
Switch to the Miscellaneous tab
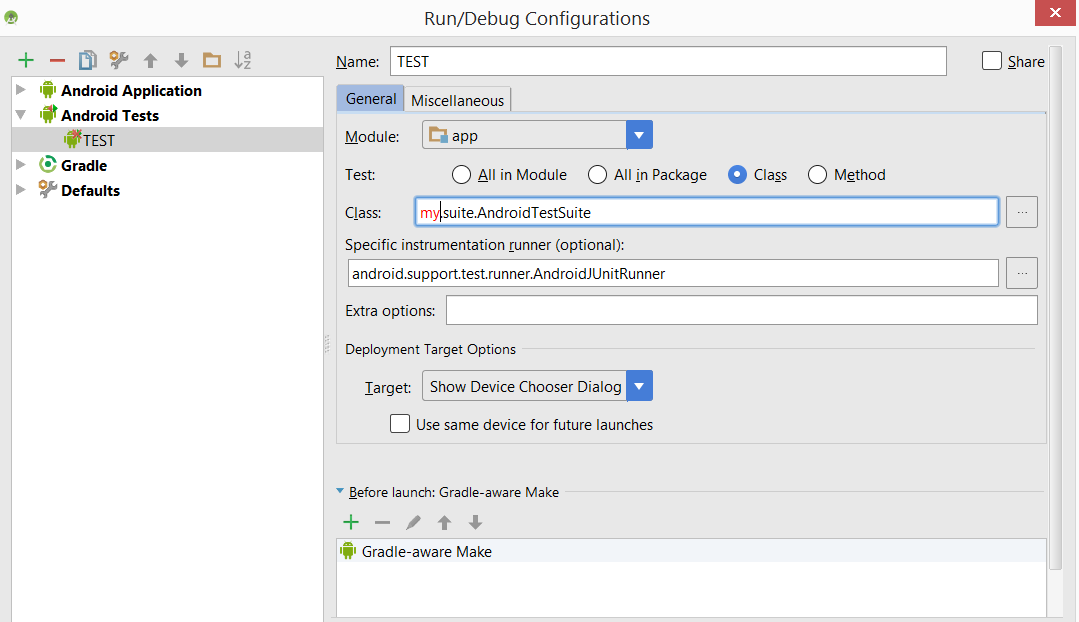pyautogui.click(x=458, y=100)
